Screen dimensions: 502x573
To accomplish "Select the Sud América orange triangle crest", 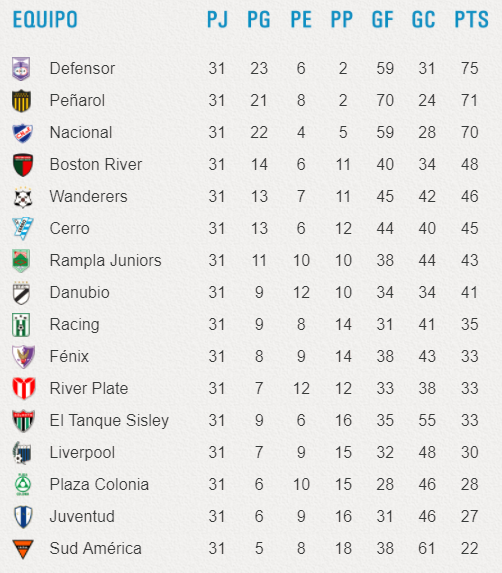I will click(x=23, y=549).
